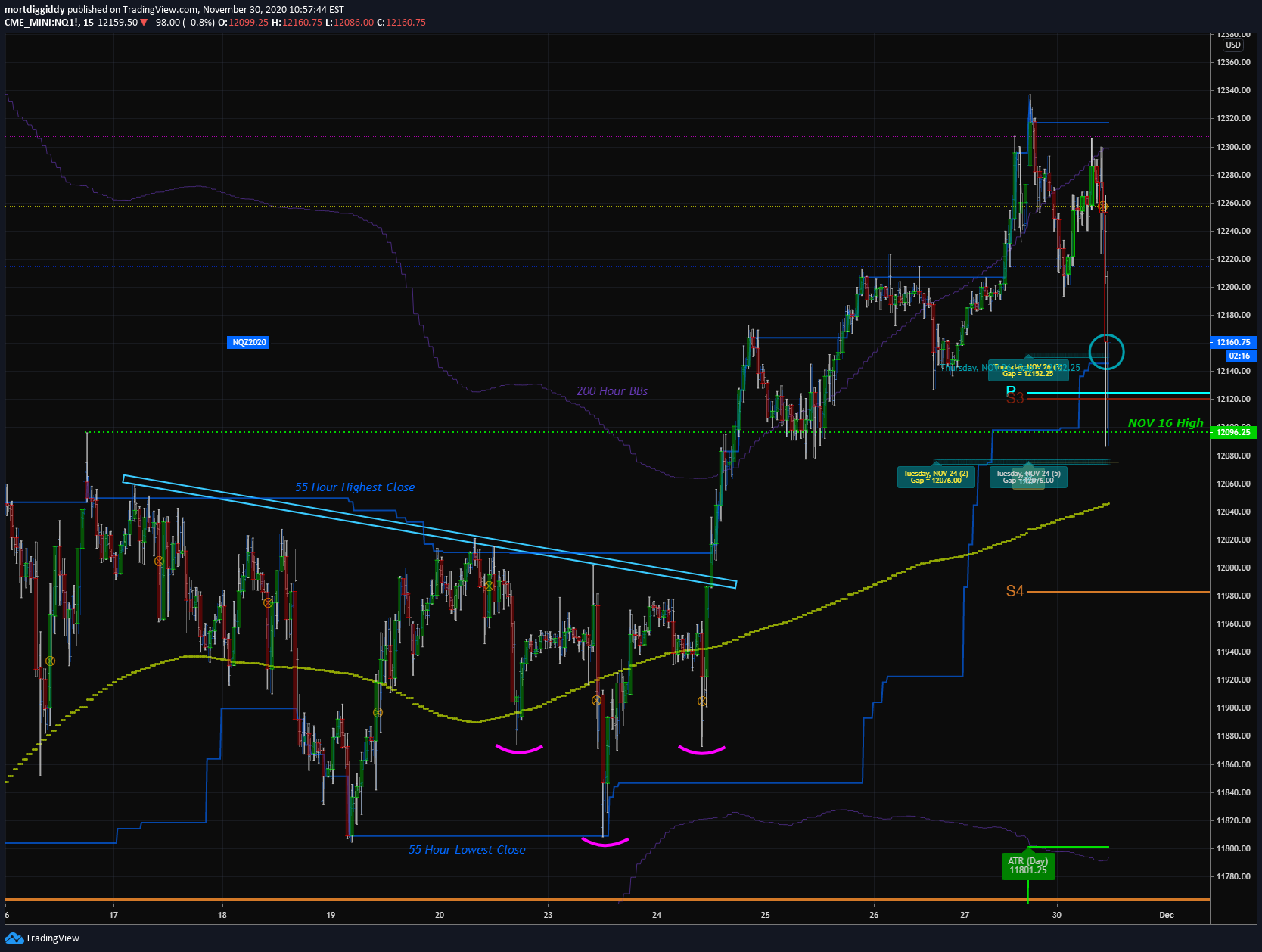Click the TradingView logo at bottom left
The height and width of the screenshot is (952, 1262).
click(x=42, y=938)
